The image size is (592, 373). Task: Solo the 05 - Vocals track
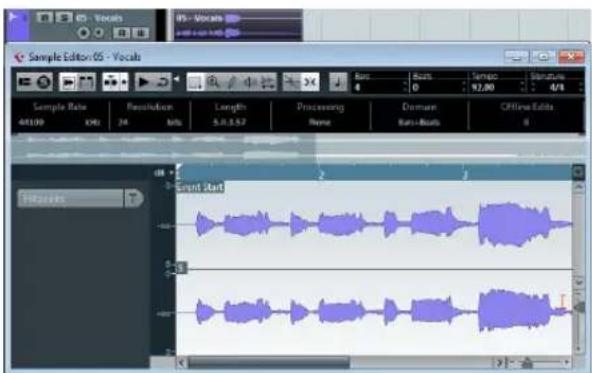64,17
